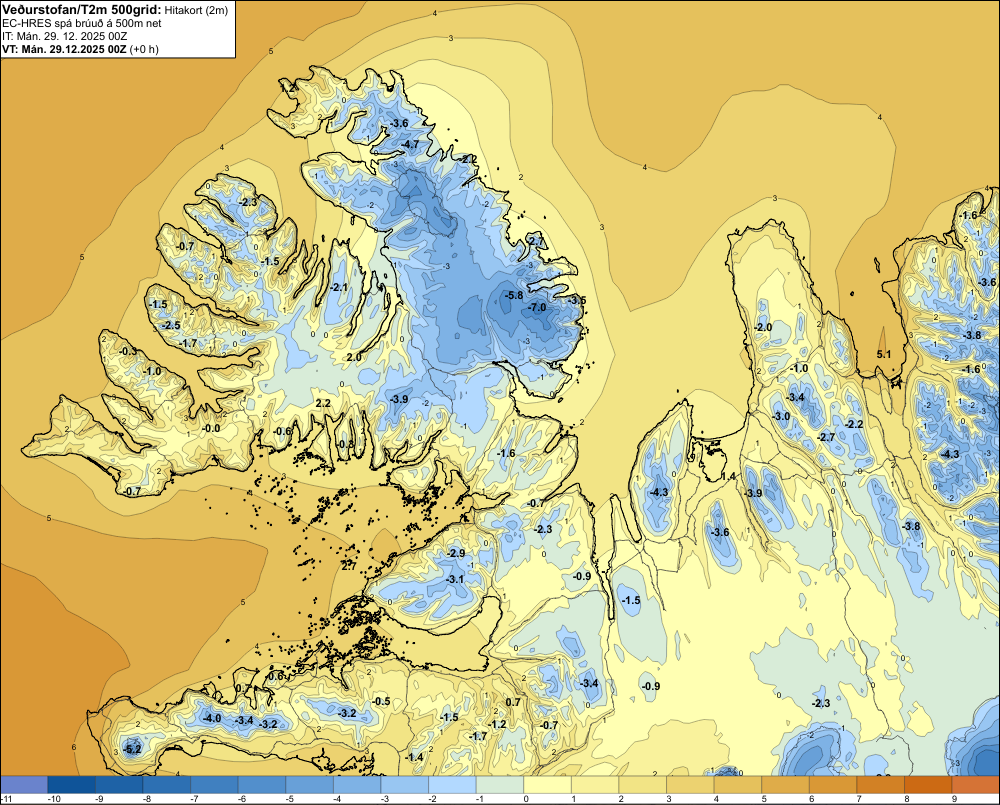Image resolution: width=1000 pixels, height=805 pixels.
Task: Click the '-3.1' temperature value
Action: pos(455,579)
